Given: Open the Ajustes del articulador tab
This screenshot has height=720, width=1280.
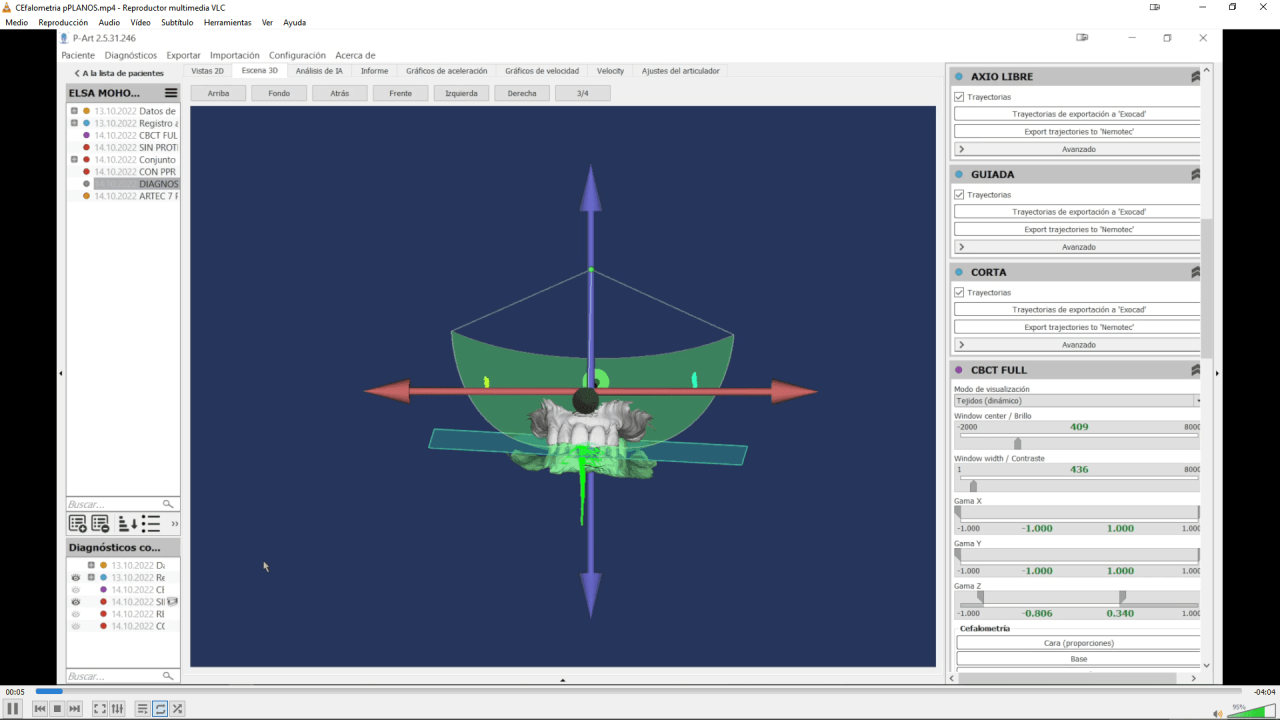Looking at the screenshot, I should (681, 71).
